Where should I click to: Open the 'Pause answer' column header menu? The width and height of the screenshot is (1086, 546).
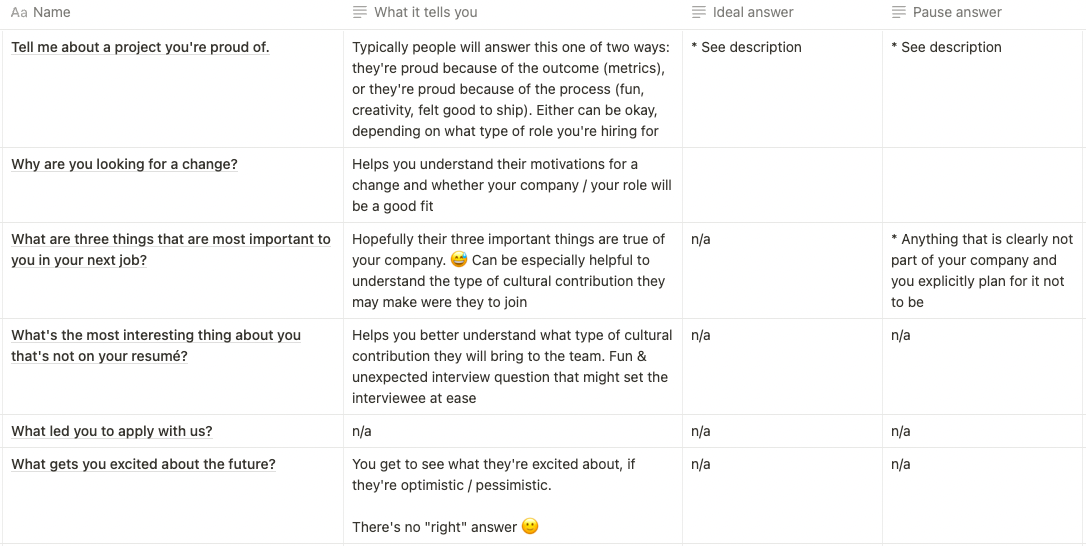coord(956,13)
